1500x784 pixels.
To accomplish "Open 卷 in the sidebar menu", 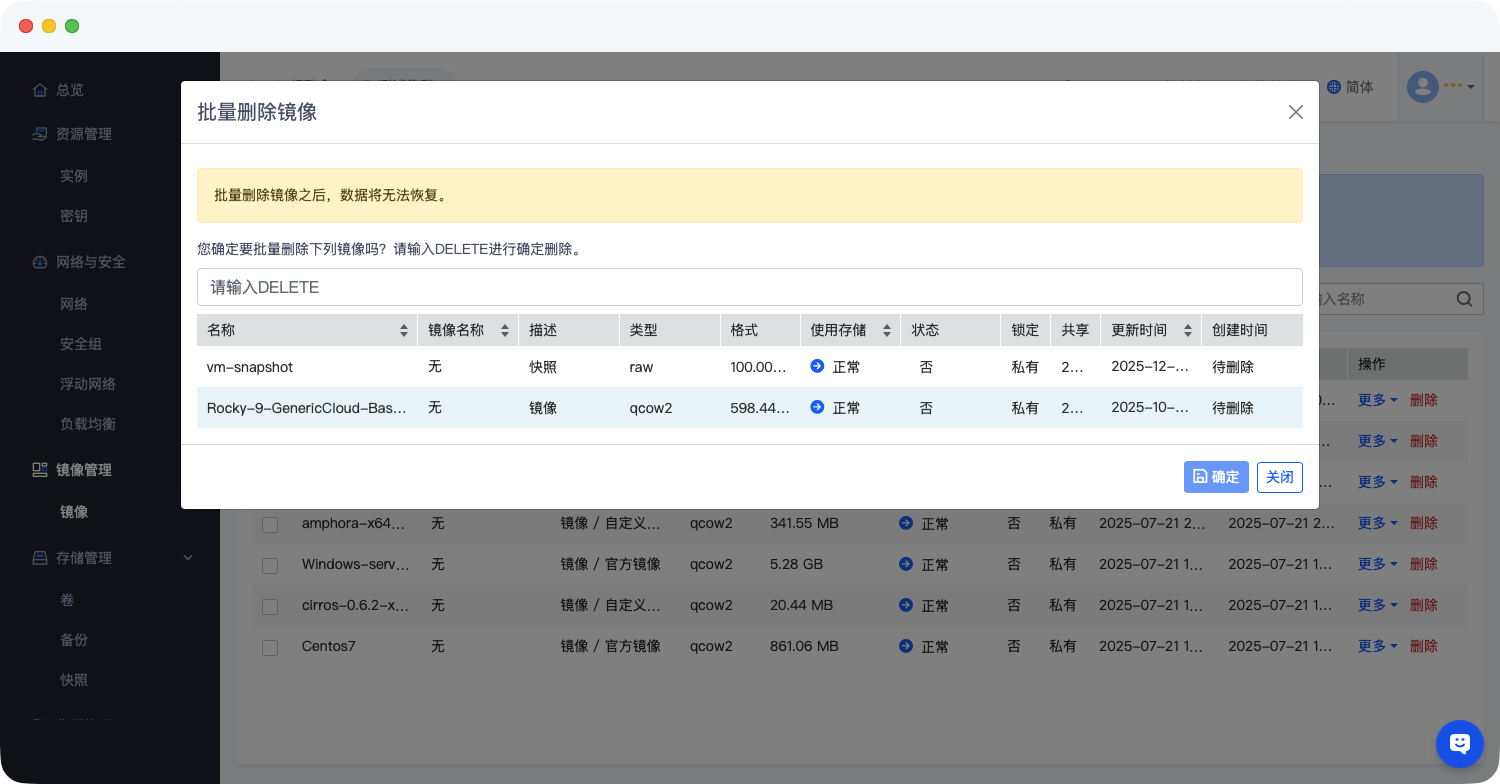I will (x=67, y=600).
